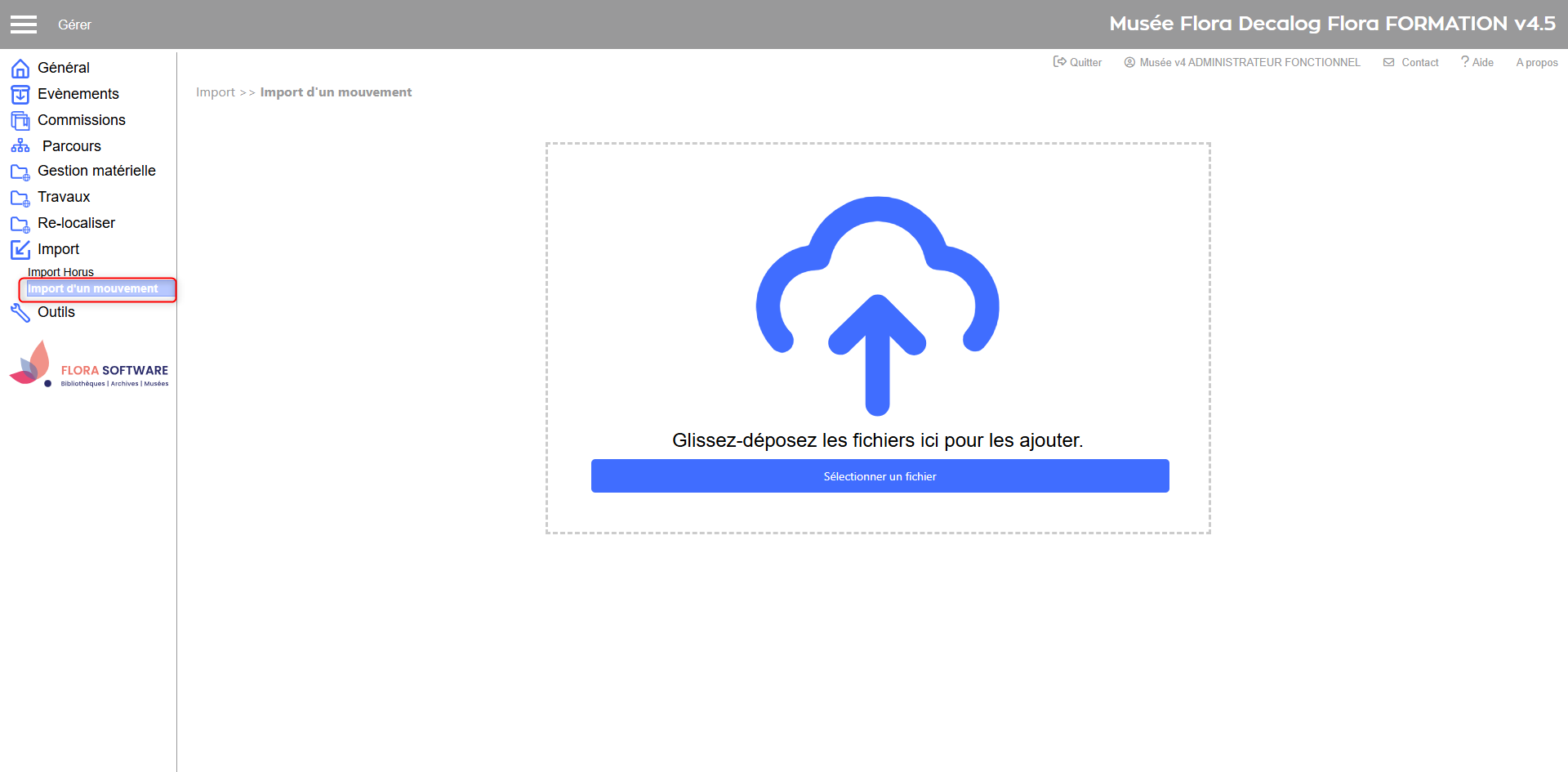Open the Contact link
Screen dimensions: 1568x772
click(x=1411, y=62)
